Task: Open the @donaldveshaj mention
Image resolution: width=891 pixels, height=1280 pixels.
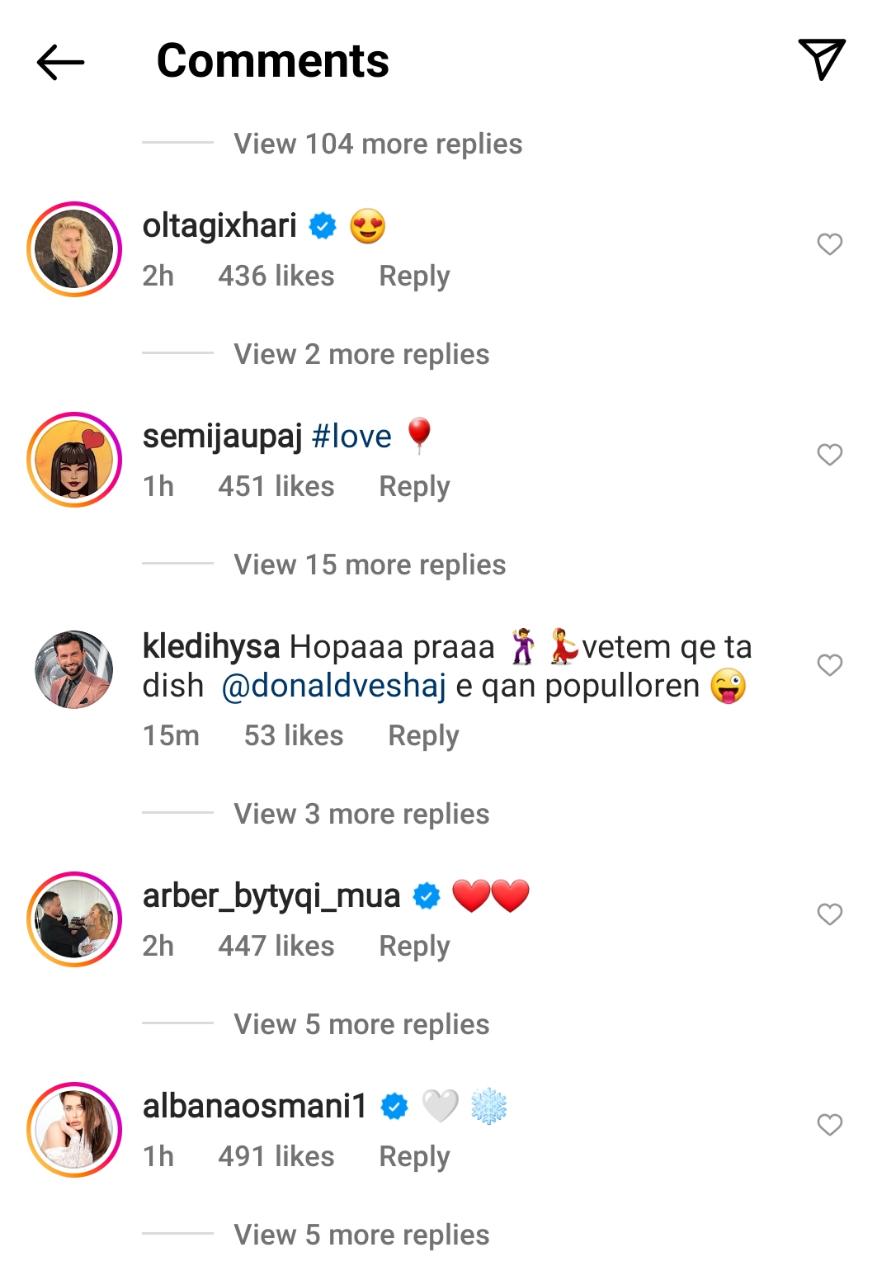Action: (x=332, y=688)
